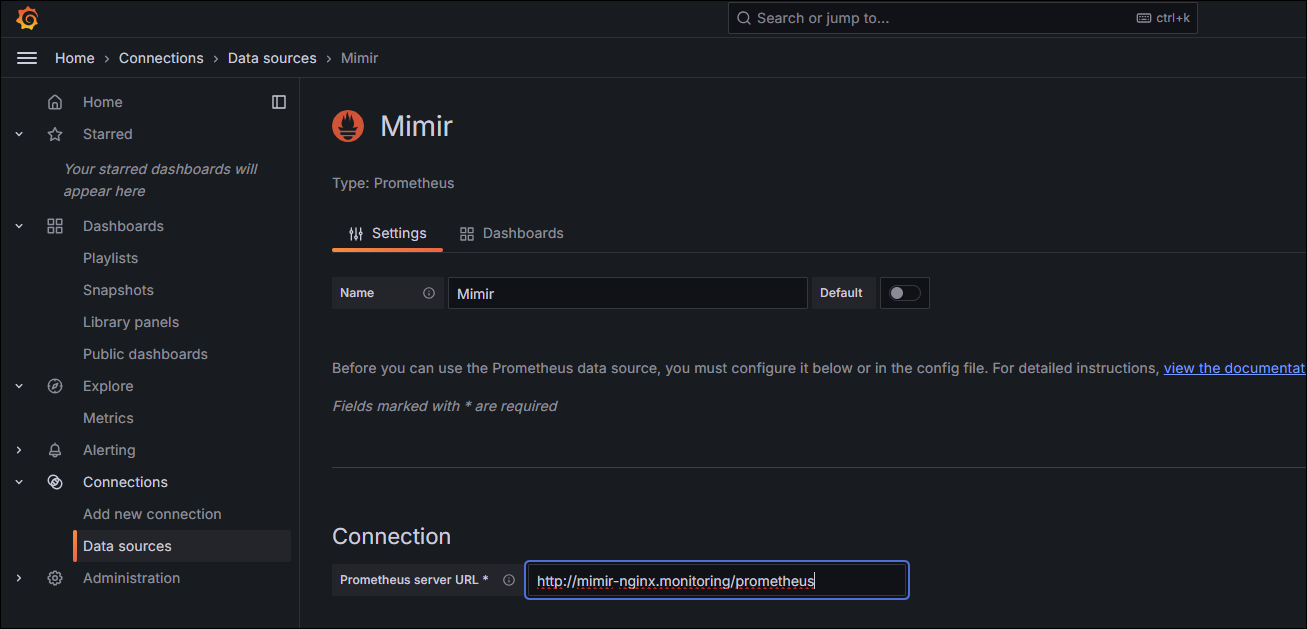This screenshot has height=629, width=1307.
Task: Click the Home house icon in sidebar
Action: 55,102
